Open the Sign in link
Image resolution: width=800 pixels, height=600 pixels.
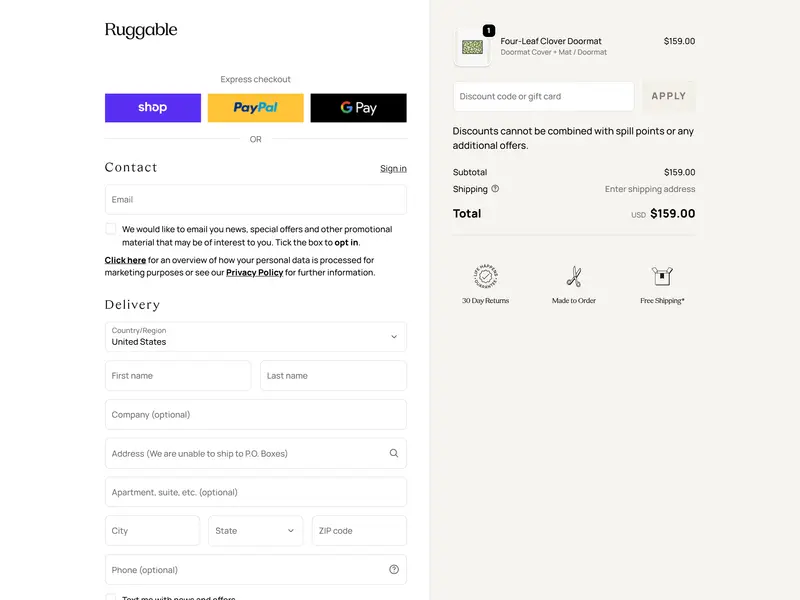point(393,168)
